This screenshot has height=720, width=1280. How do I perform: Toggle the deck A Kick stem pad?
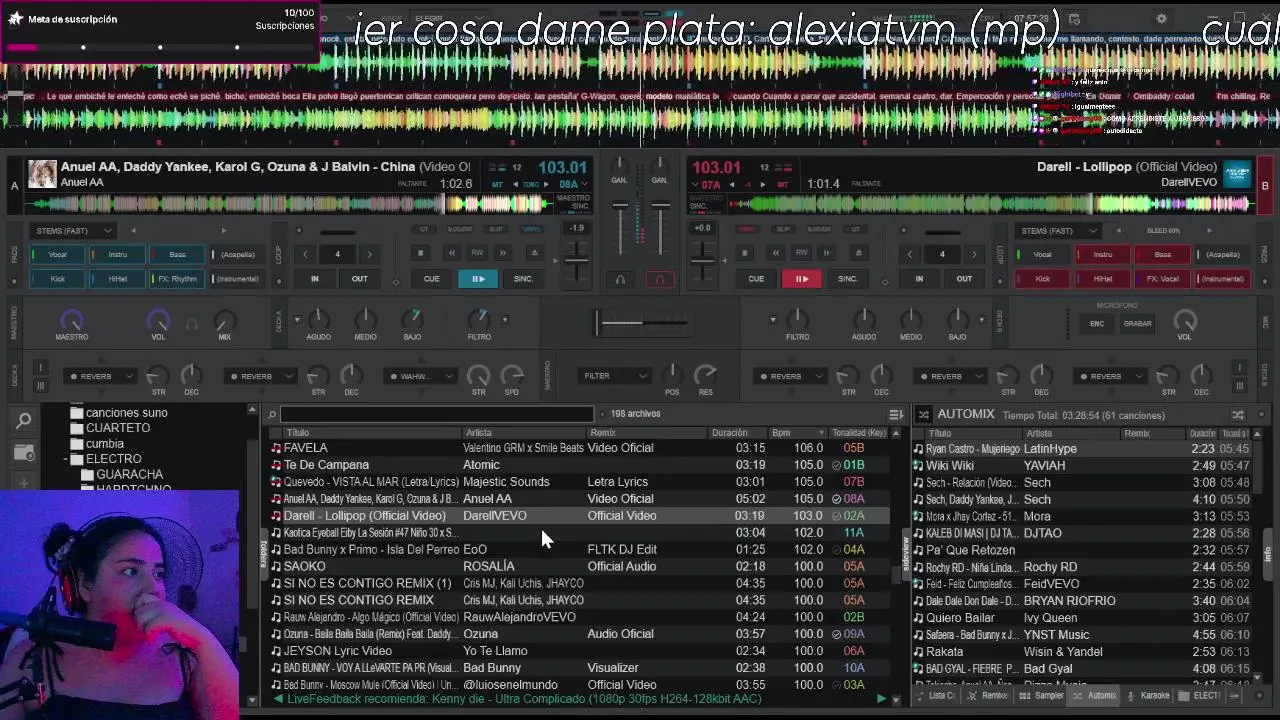(58, 279)
